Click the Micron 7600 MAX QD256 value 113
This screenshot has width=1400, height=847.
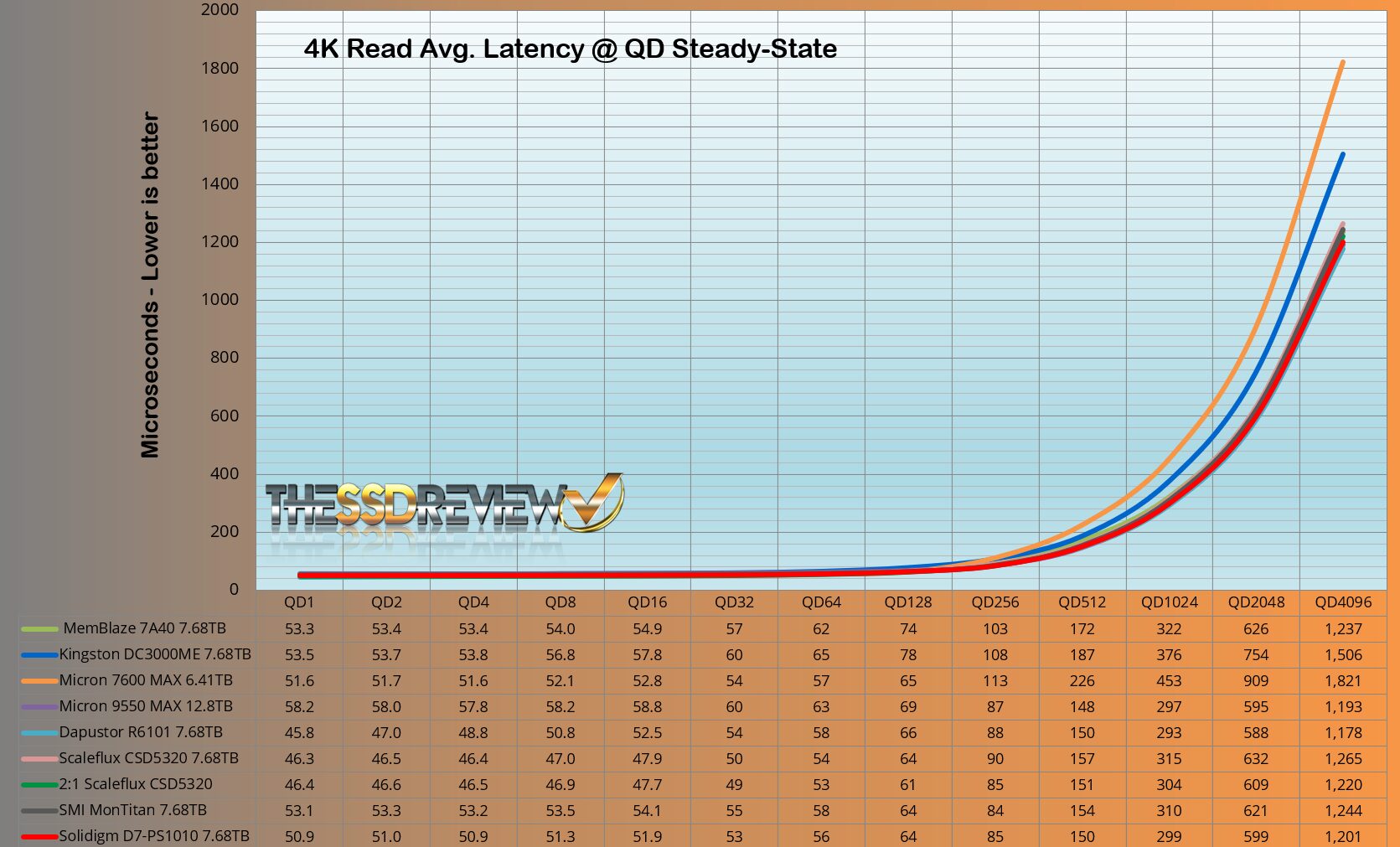995,681
